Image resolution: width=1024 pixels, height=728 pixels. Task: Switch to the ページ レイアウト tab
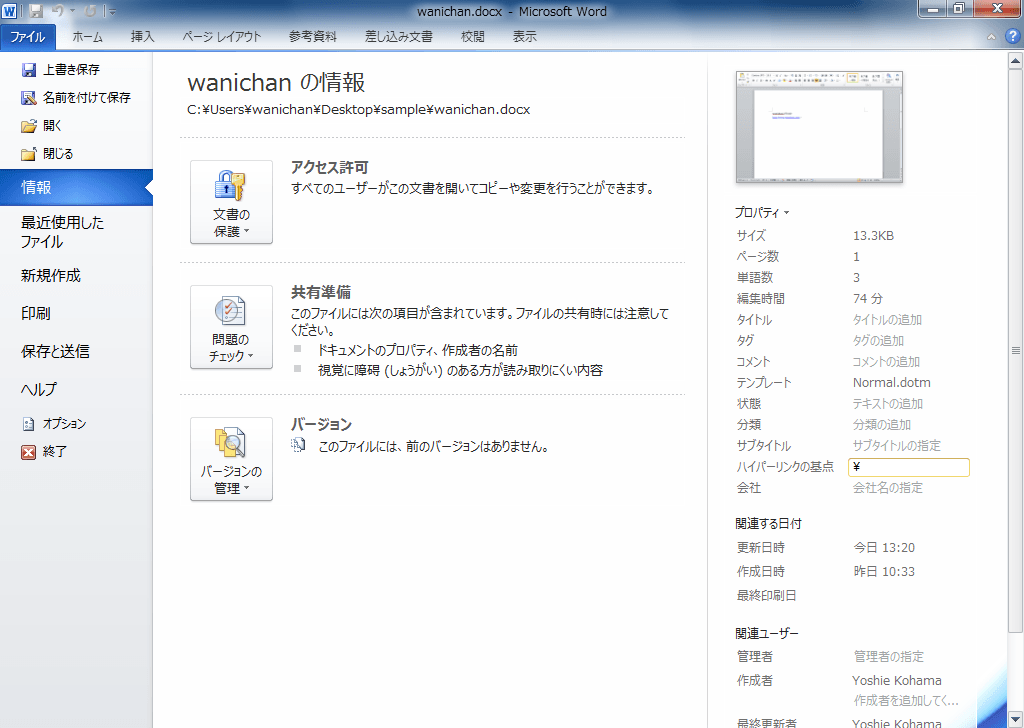(221, 37)
